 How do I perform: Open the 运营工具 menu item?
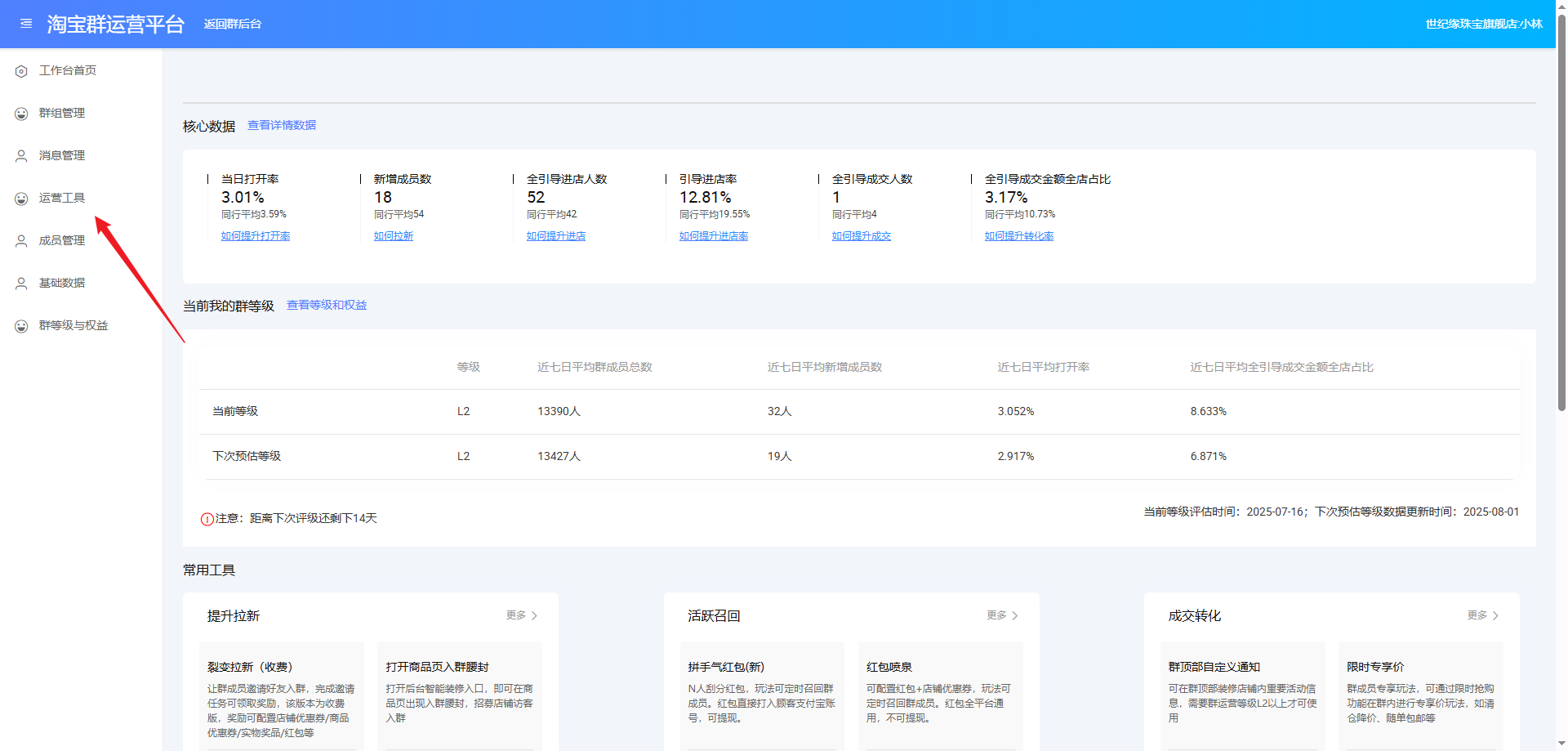[62, 198]
